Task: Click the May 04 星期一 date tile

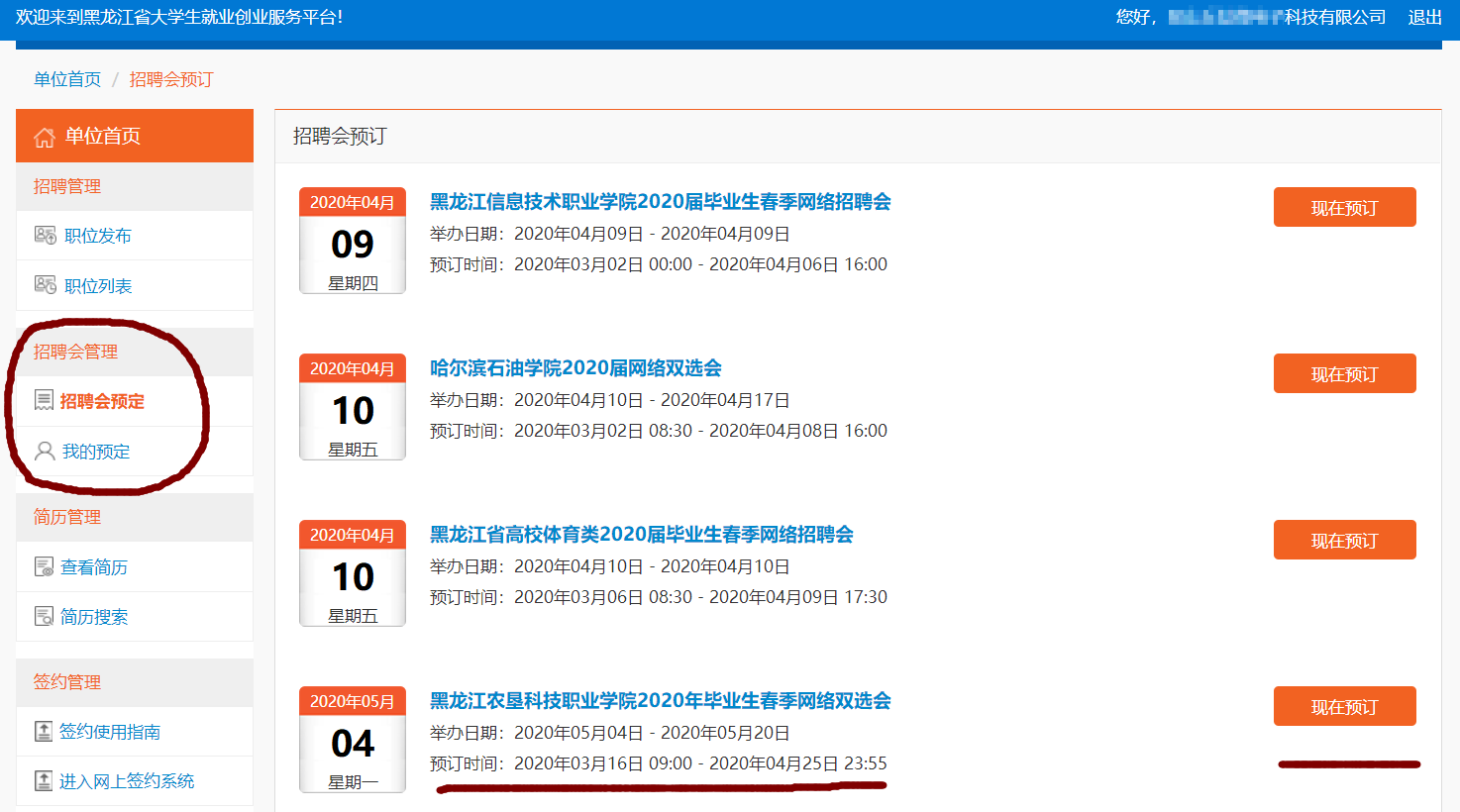Action: point(353,741)
